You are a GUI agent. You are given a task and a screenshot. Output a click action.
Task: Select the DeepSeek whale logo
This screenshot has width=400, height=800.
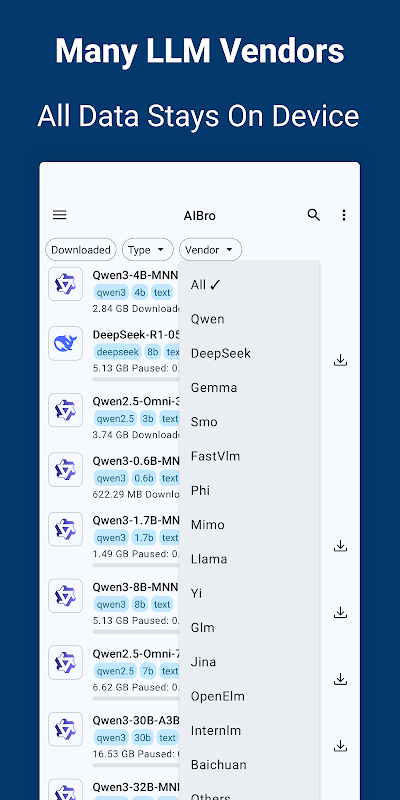65,343
